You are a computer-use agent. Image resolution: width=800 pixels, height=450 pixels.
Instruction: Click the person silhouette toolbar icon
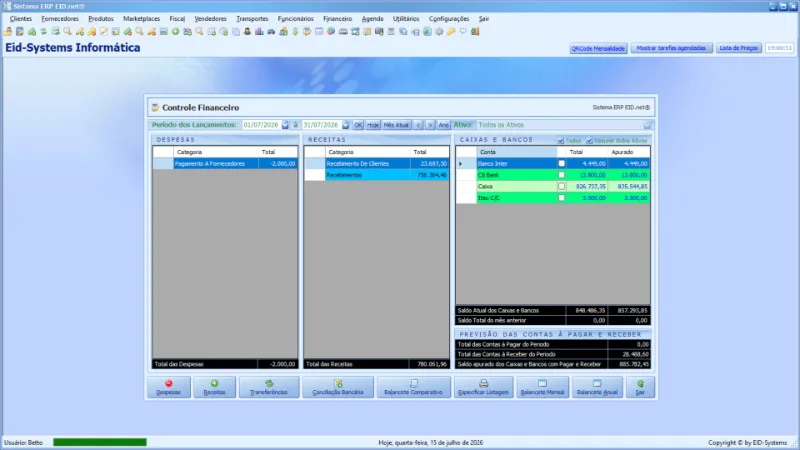click(x=247, y=32)
